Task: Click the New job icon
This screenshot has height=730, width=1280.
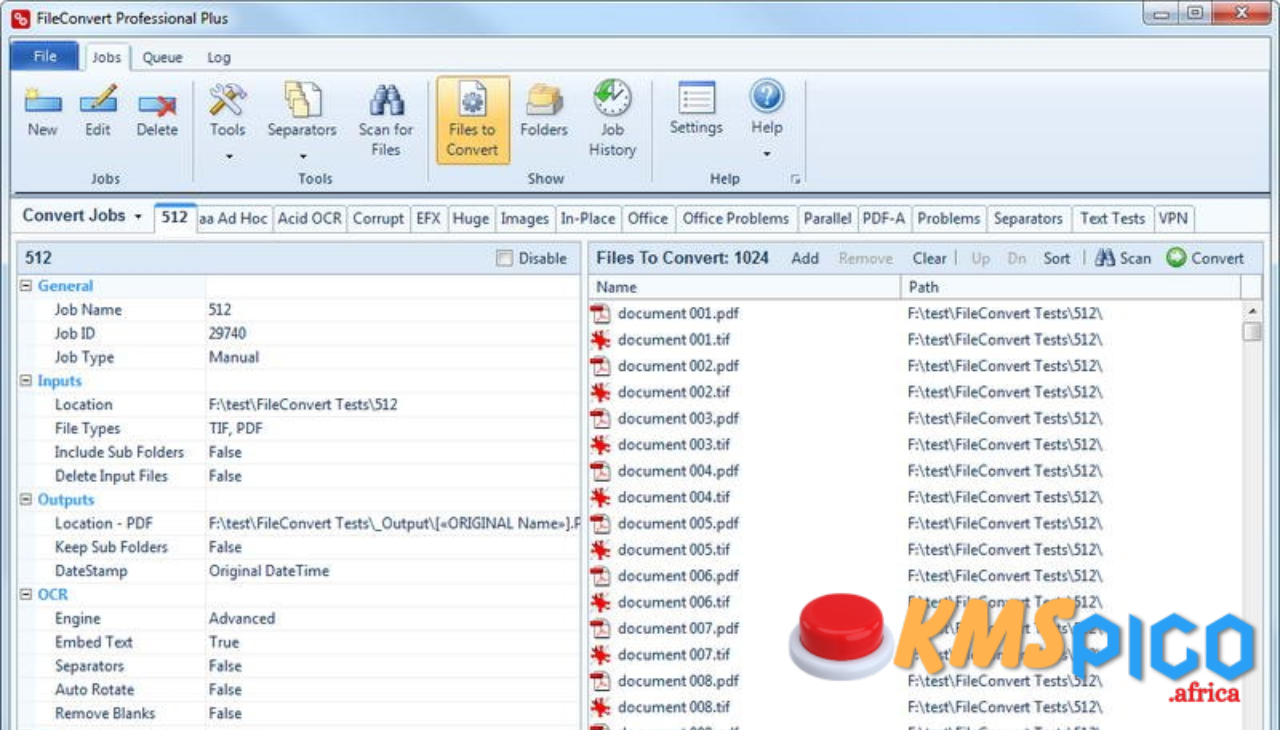Action: (42, 101)
